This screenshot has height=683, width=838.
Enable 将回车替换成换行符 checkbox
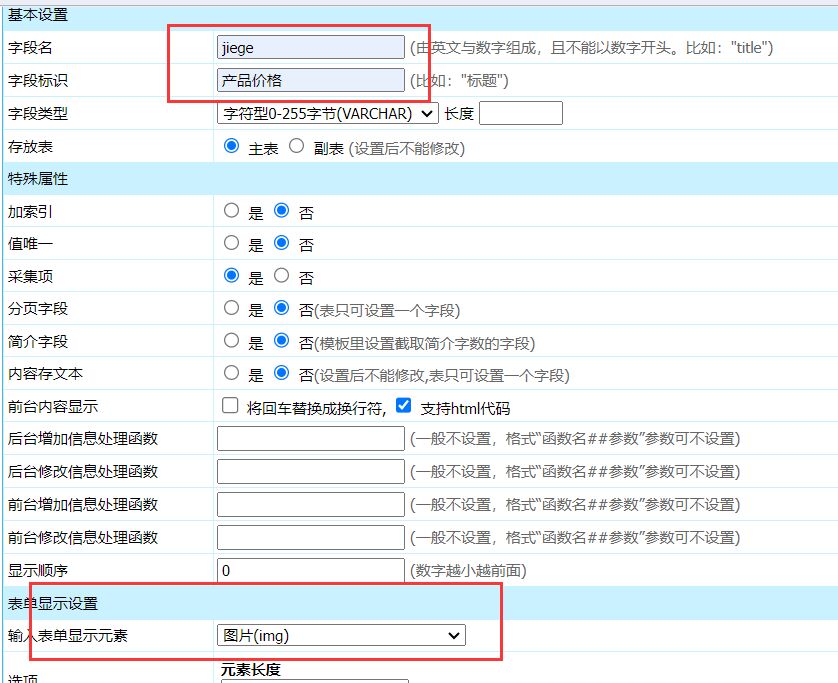(x=230, y=406)
